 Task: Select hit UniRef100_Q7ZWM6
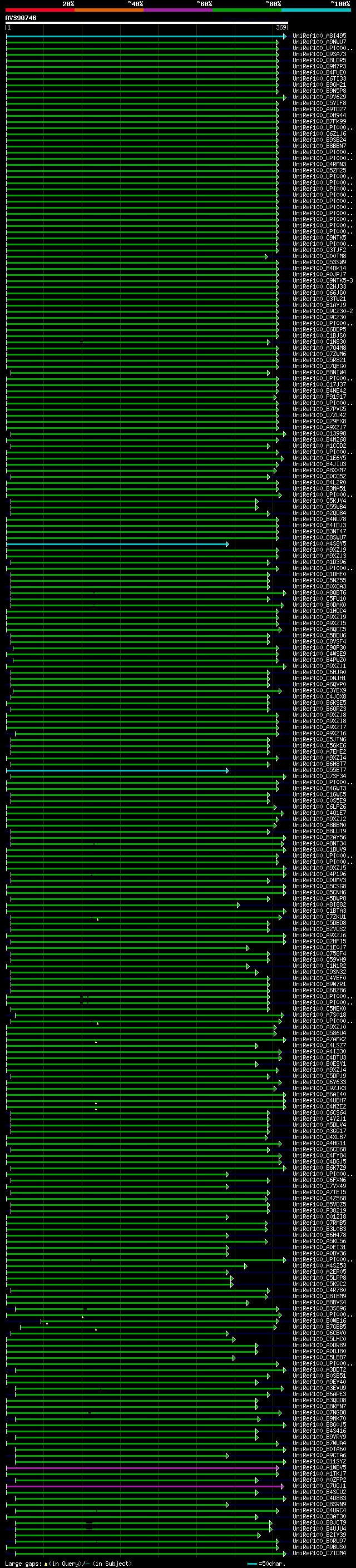point(319,354)
